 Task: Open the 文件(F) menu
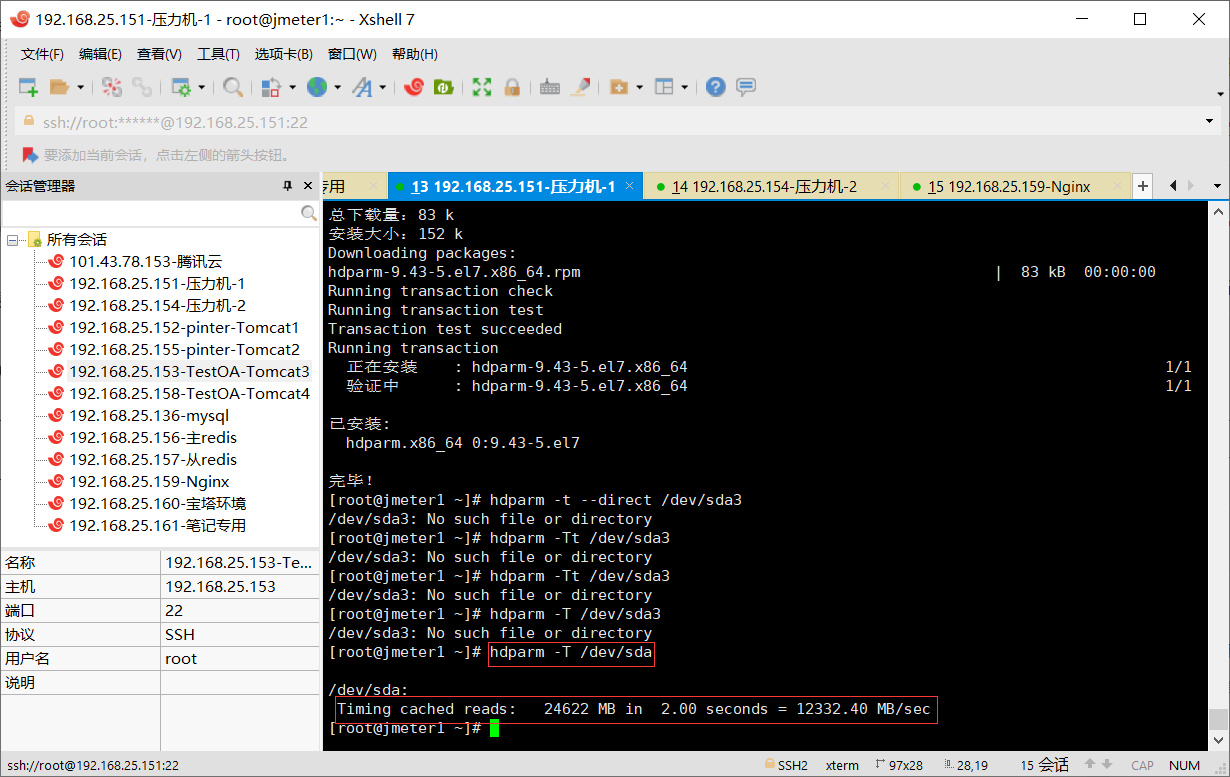pyautogui.click(x=43, y=54)
